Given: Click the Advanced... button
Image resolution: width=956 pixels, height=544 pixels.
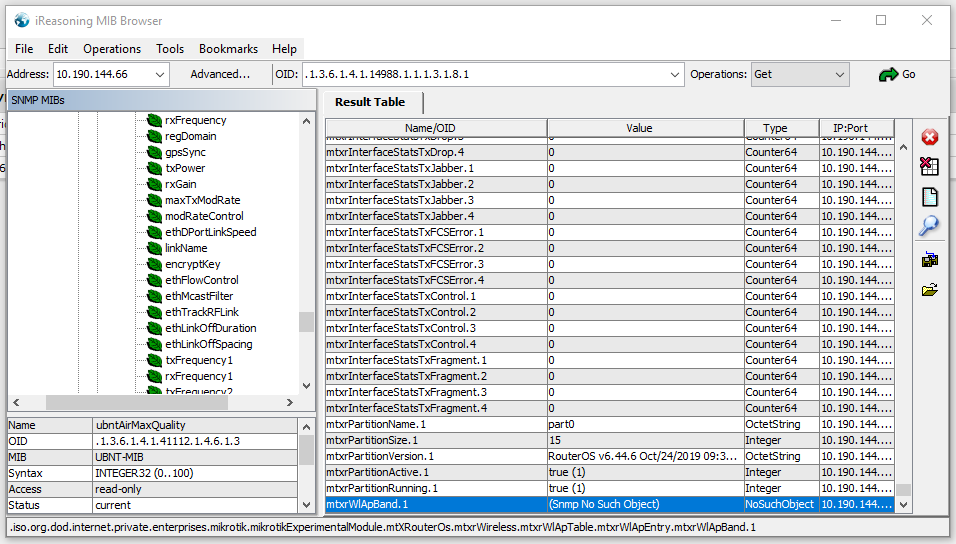Looking at the screenshot, I should pyautogui.click(x=220, y=74).
